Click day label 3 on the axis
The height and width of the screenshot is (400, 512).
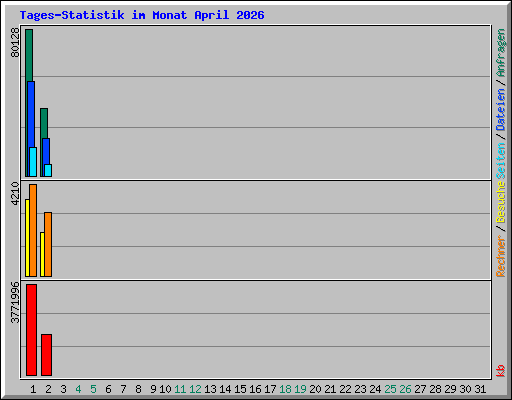tap(63, 389)
